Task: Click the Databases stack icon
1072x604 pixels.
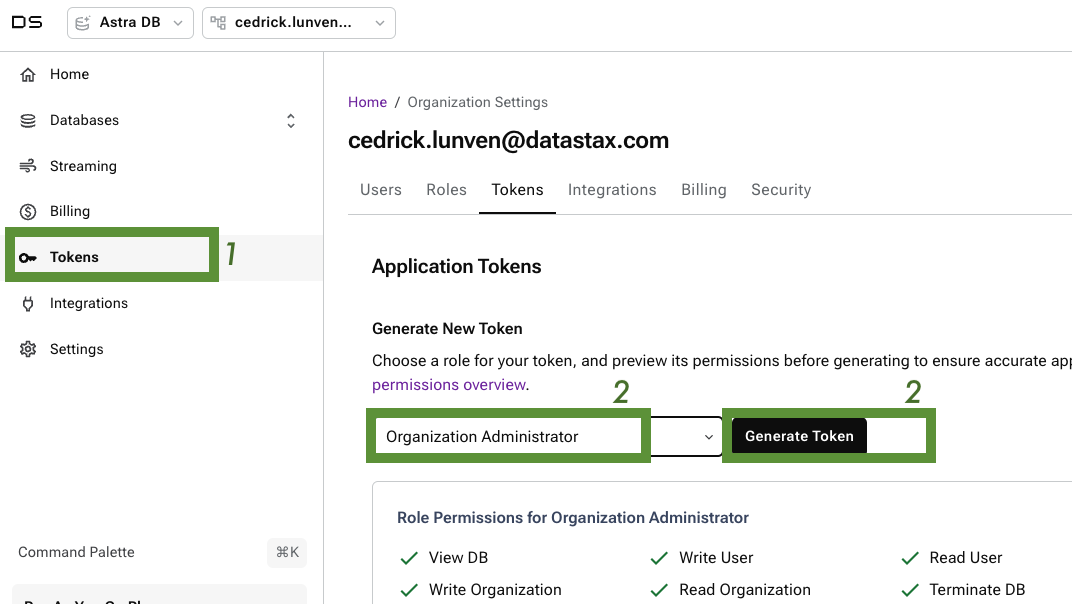Action: [28, 120]
